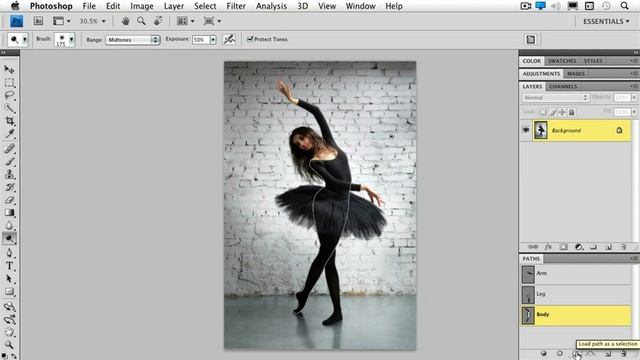Select the Type tool
This screenshot has width=640, height=360.
[x=9, y=266]
